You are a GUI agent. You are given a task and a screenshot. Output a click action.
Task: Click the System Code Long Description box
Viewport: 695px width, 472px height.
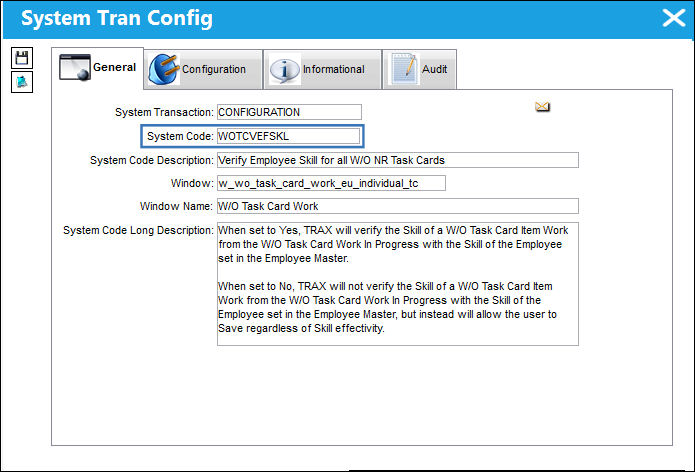pyautogui.click(x=398, y=284)
